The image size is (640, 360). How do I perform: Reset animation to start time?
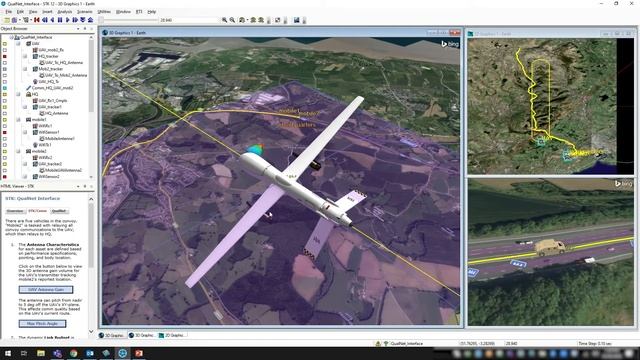click(x=37, y=20)
